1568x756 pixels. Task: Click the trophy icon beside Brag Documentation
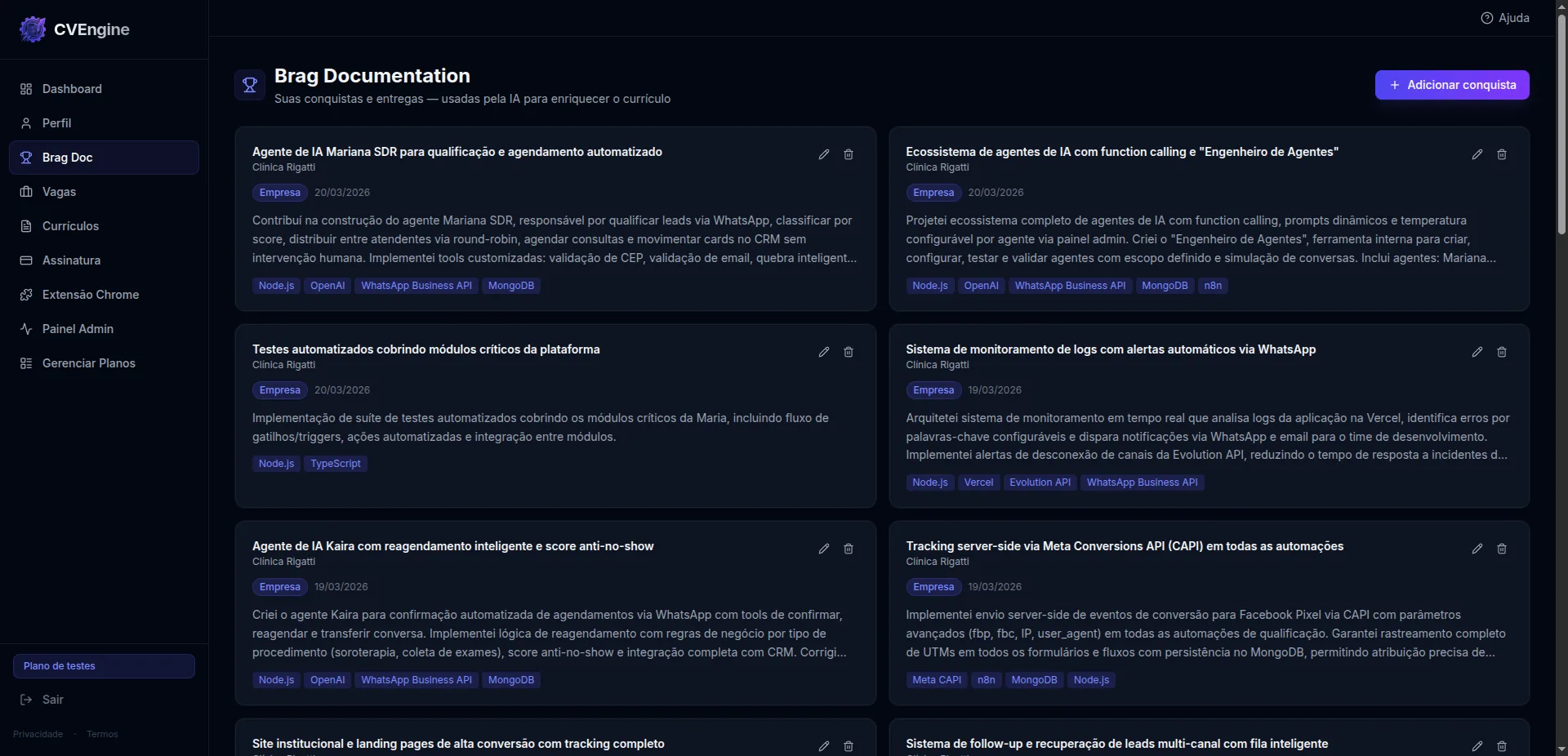click(x=250, y=85)
